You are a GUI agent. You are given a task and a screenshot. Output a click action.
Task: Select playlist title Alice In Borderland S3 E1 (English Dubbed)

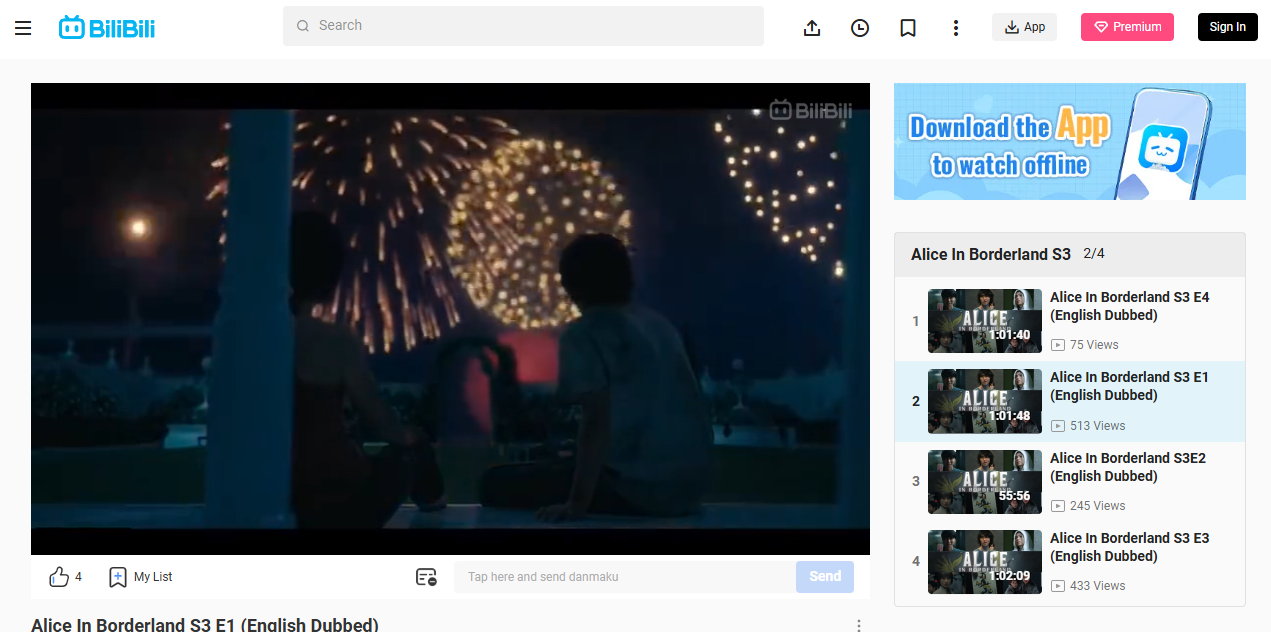pos(1129,386)
